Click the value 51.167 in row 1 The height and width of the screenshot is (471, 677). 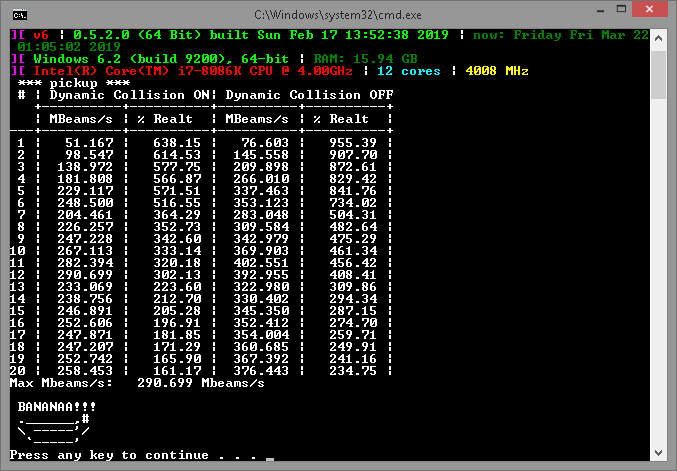click(89, 143)
